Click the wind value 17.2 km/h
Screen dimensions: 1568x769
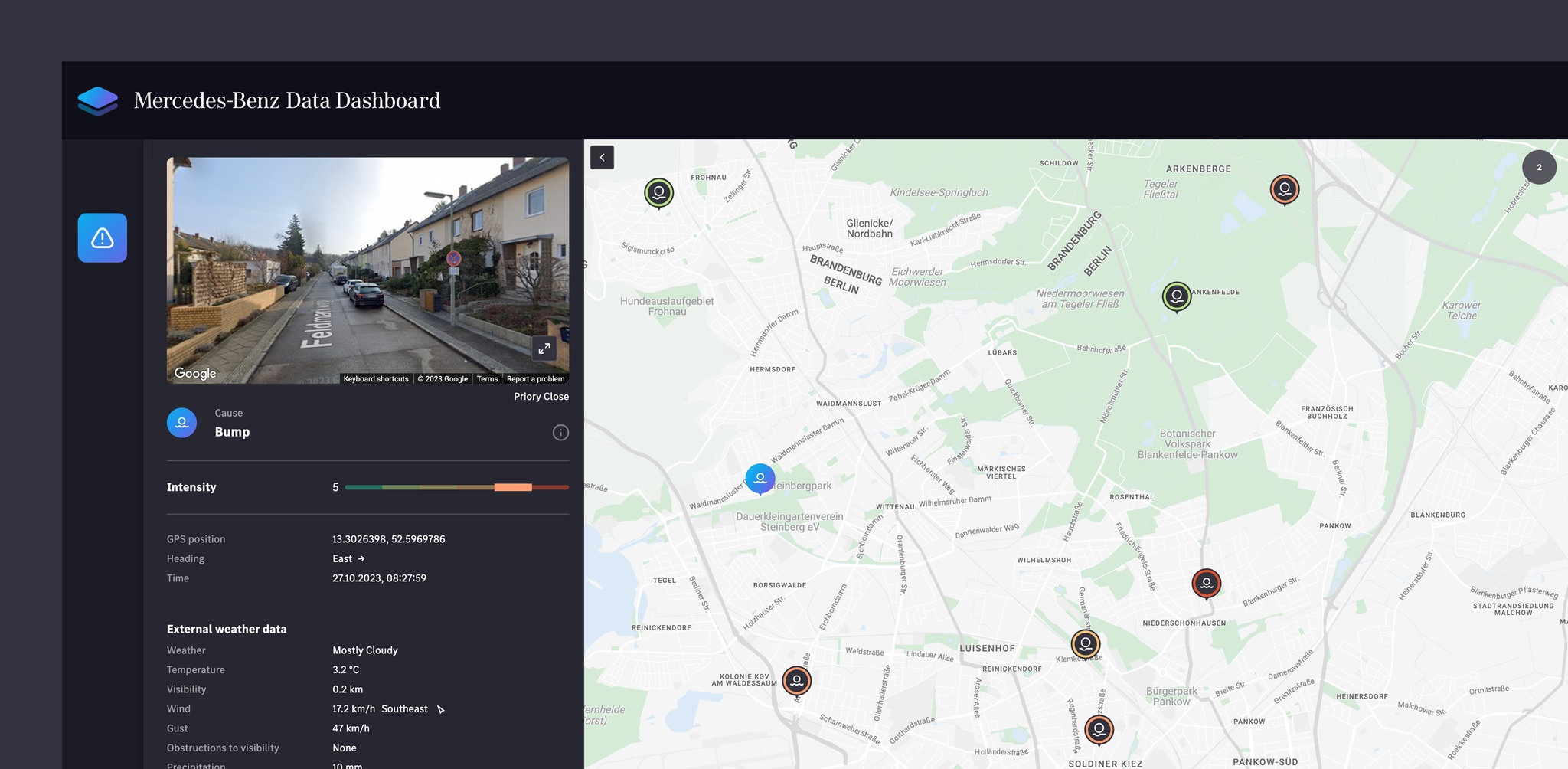(x=354, y=709)
